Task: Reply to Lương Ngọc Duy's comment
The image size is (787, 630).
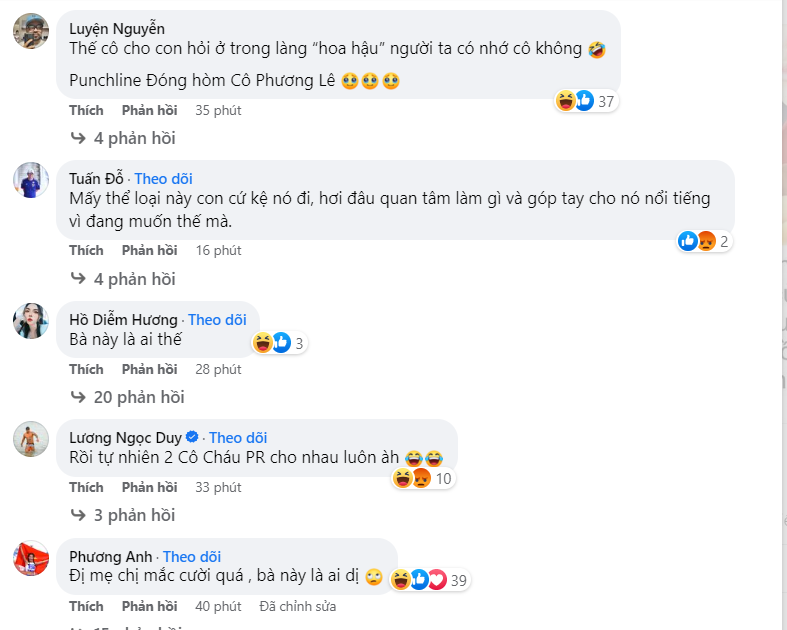Action: [149, 487]
